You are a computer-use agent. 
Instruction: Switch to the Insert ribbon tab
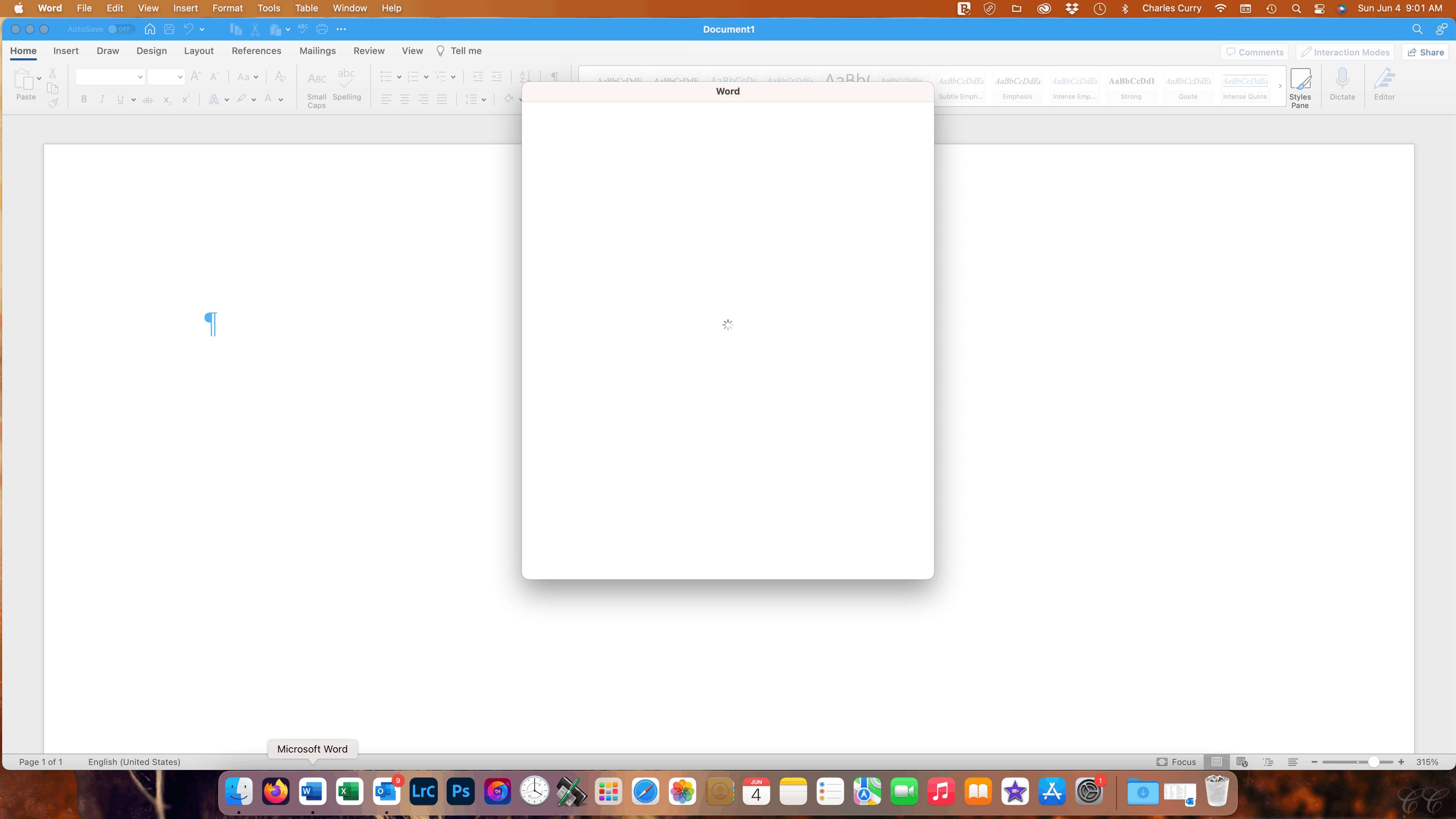tap(65, 51)
